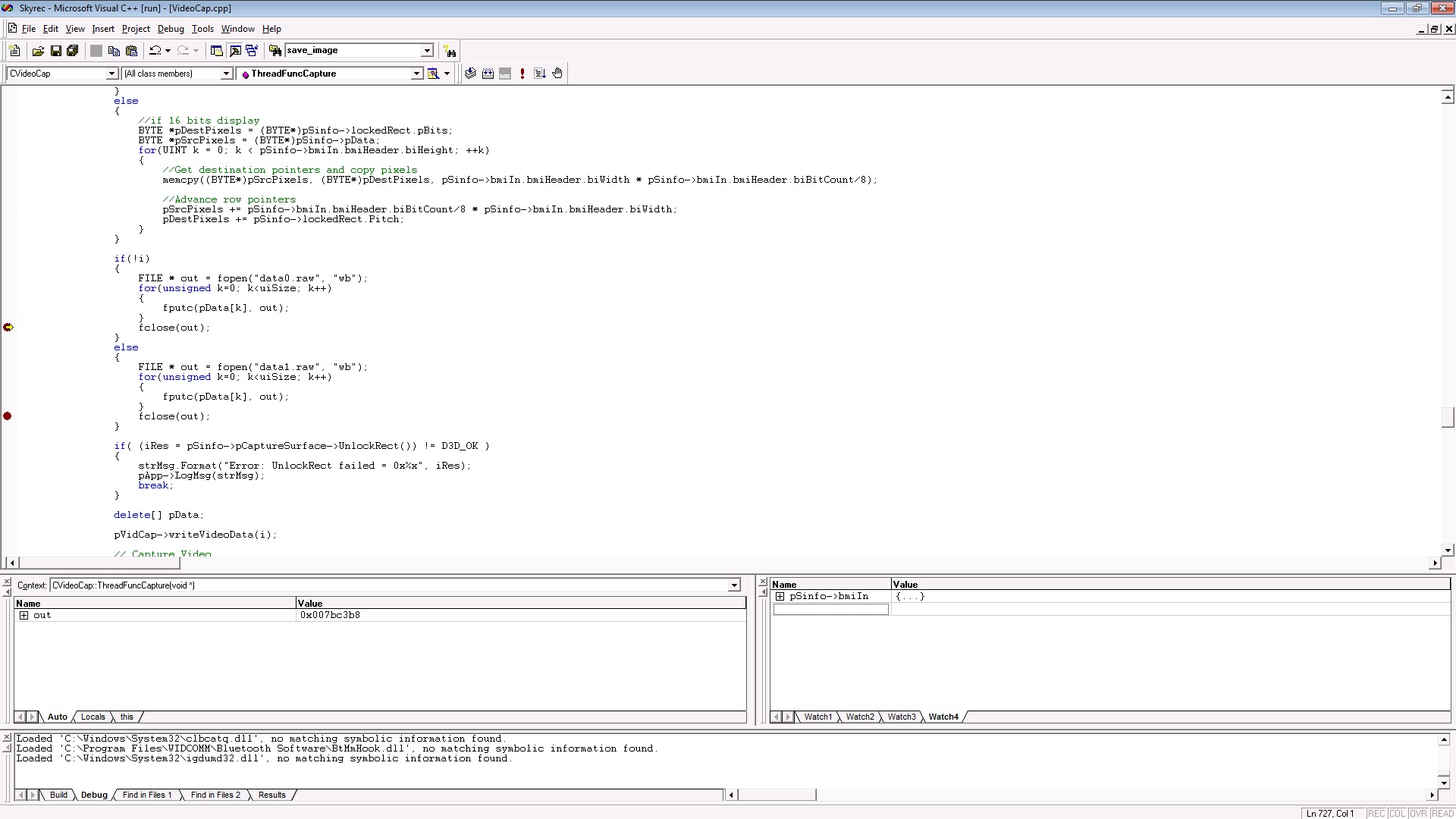
Task: Open the Edit menu
Action: click(x=51, y=29)
